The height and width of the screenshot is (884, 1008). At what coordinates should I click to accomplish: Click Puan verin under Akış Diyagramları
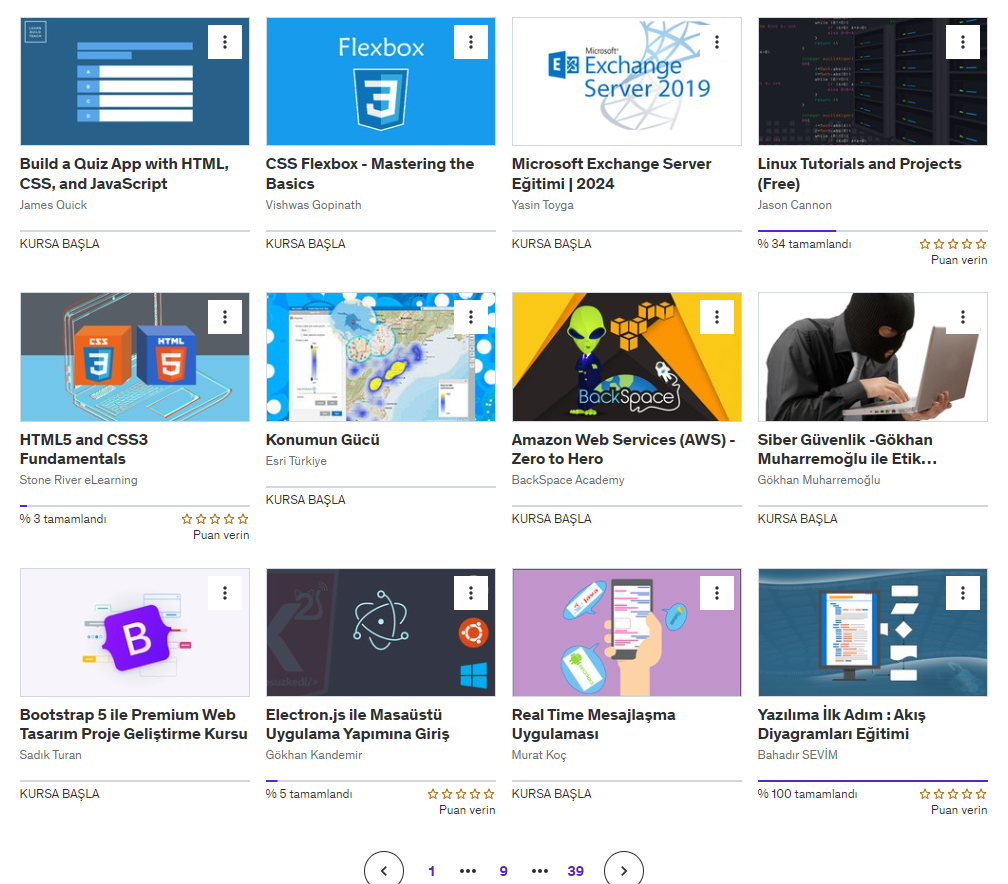coord(959,810)
